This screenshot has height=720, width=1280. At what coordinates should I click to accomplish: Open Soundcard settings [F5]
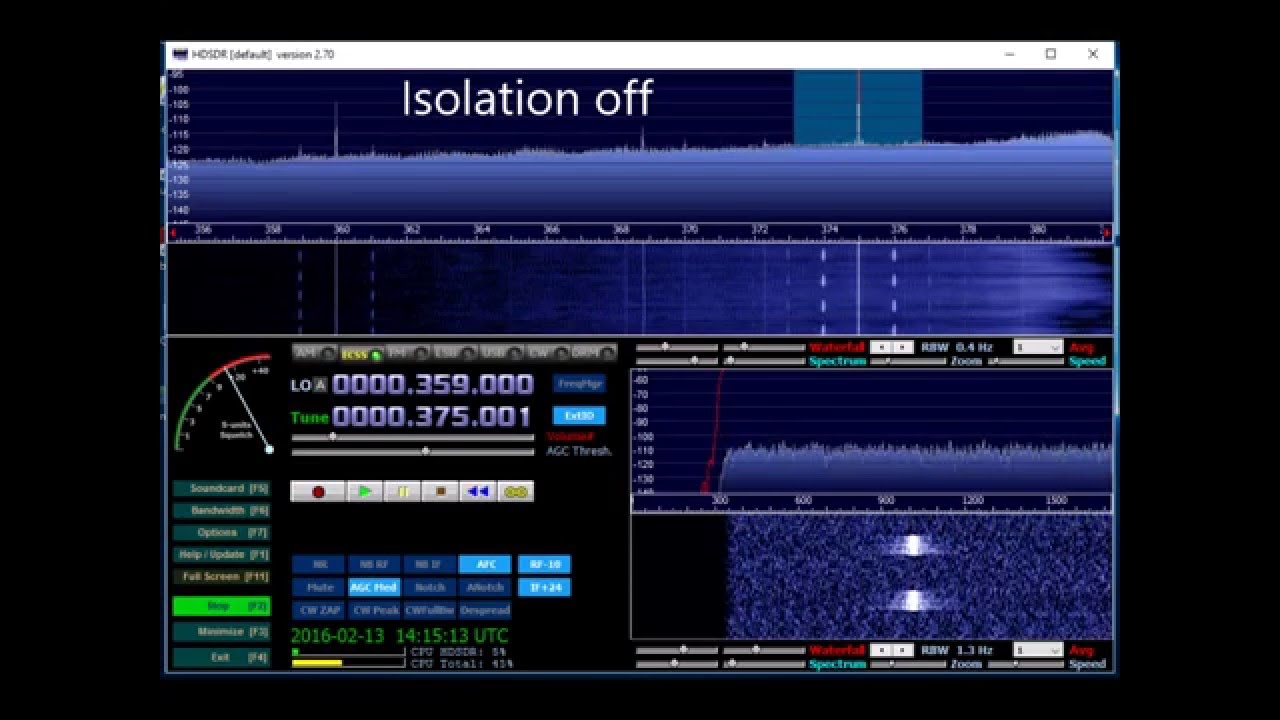point(222,489)
